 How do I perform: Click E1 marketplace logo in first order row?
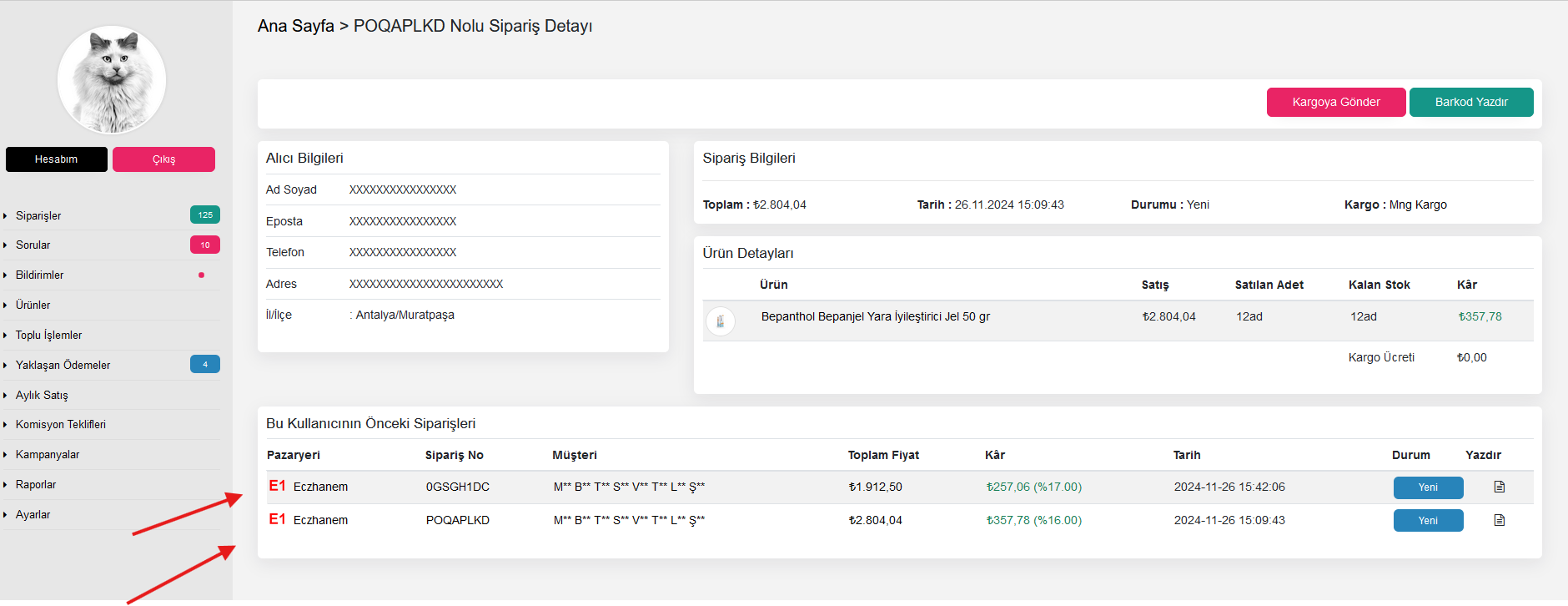[278, 486]
